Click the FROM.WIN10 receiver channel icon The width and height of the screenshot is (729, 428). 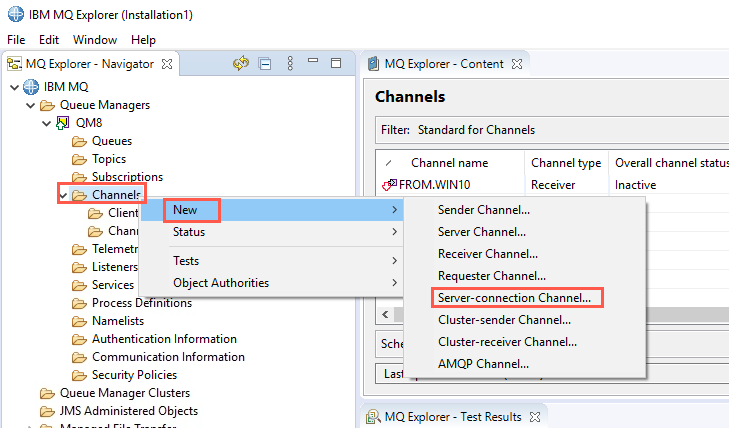pos(389,185)
